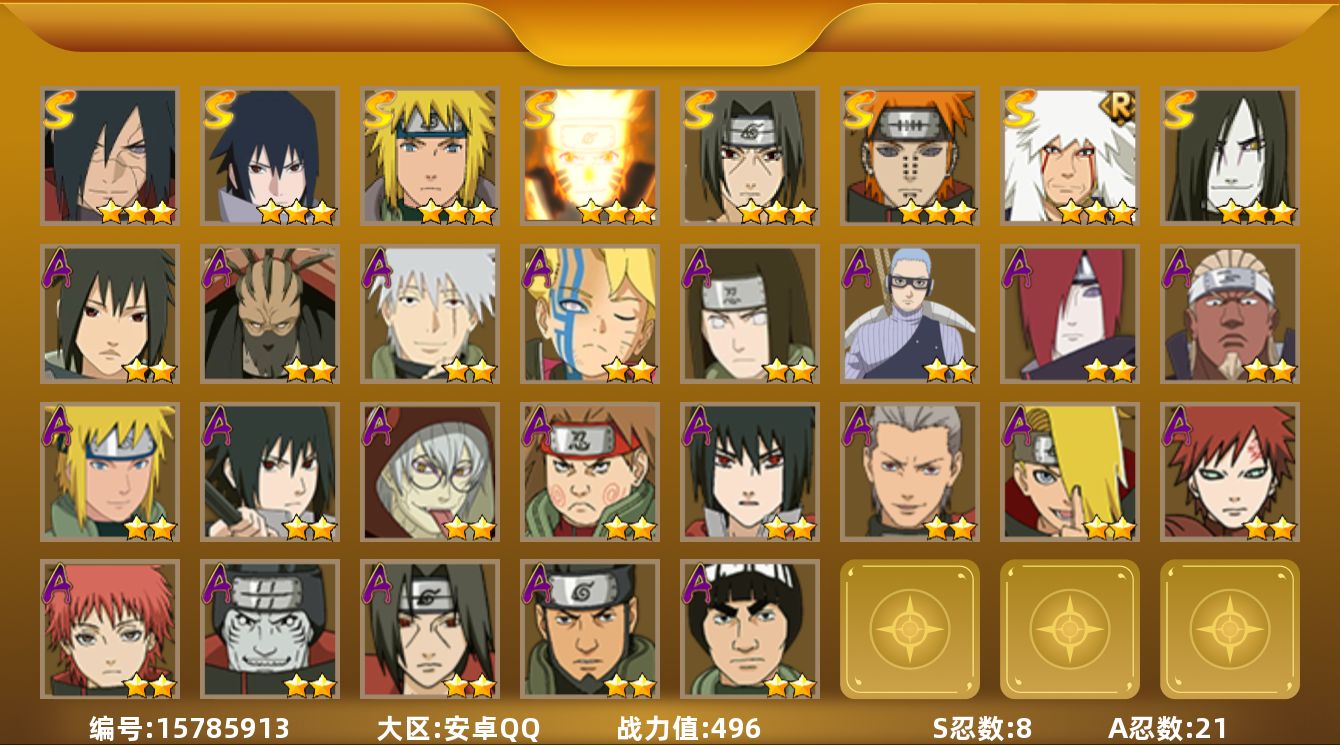Image resolution: width=1340 pixels, height=745 pixels.
Task: Choose the red-haired Gaara A-rank card
Action: click(x=1230, y=472)
